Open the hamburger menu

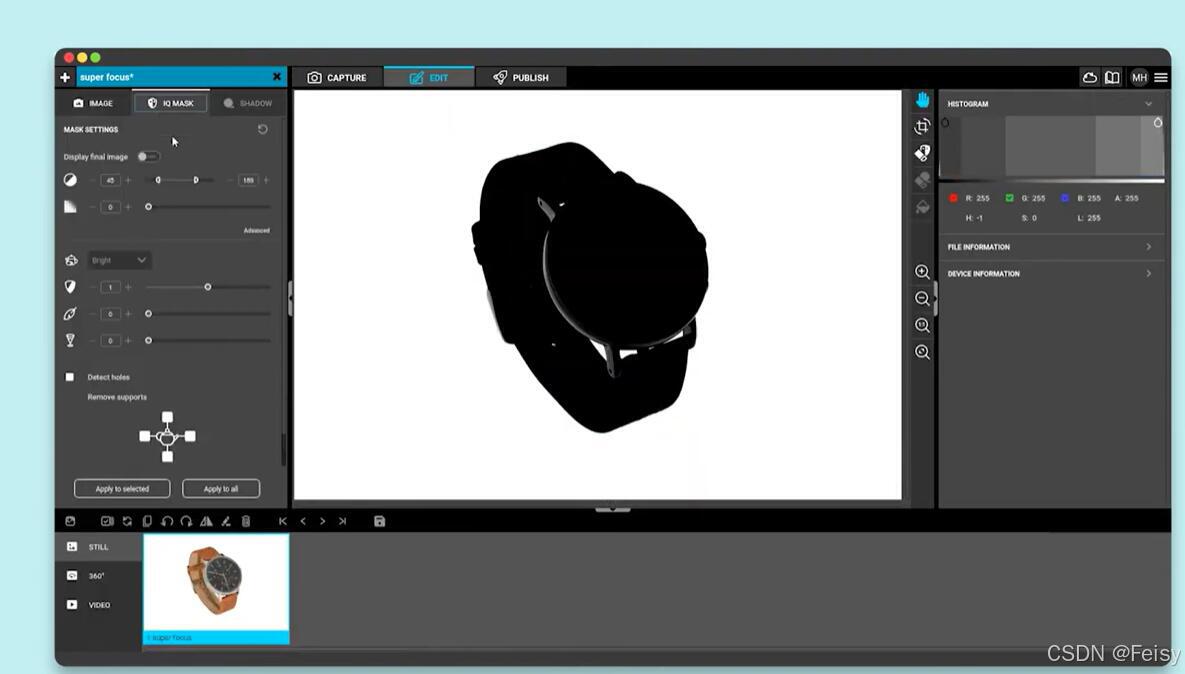[1161, 77]
